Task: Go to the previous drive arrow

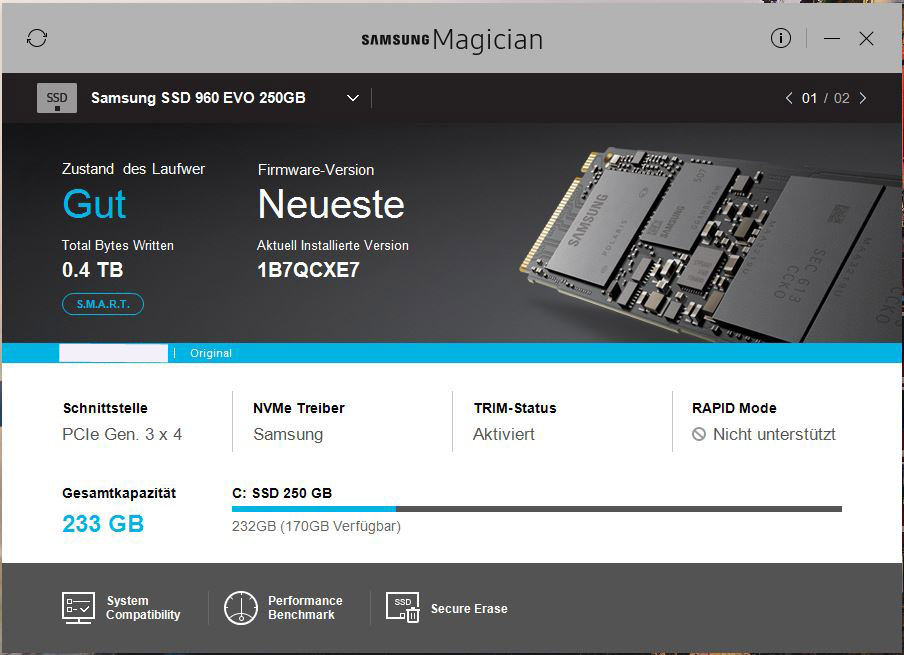Action: coord(789,98)
